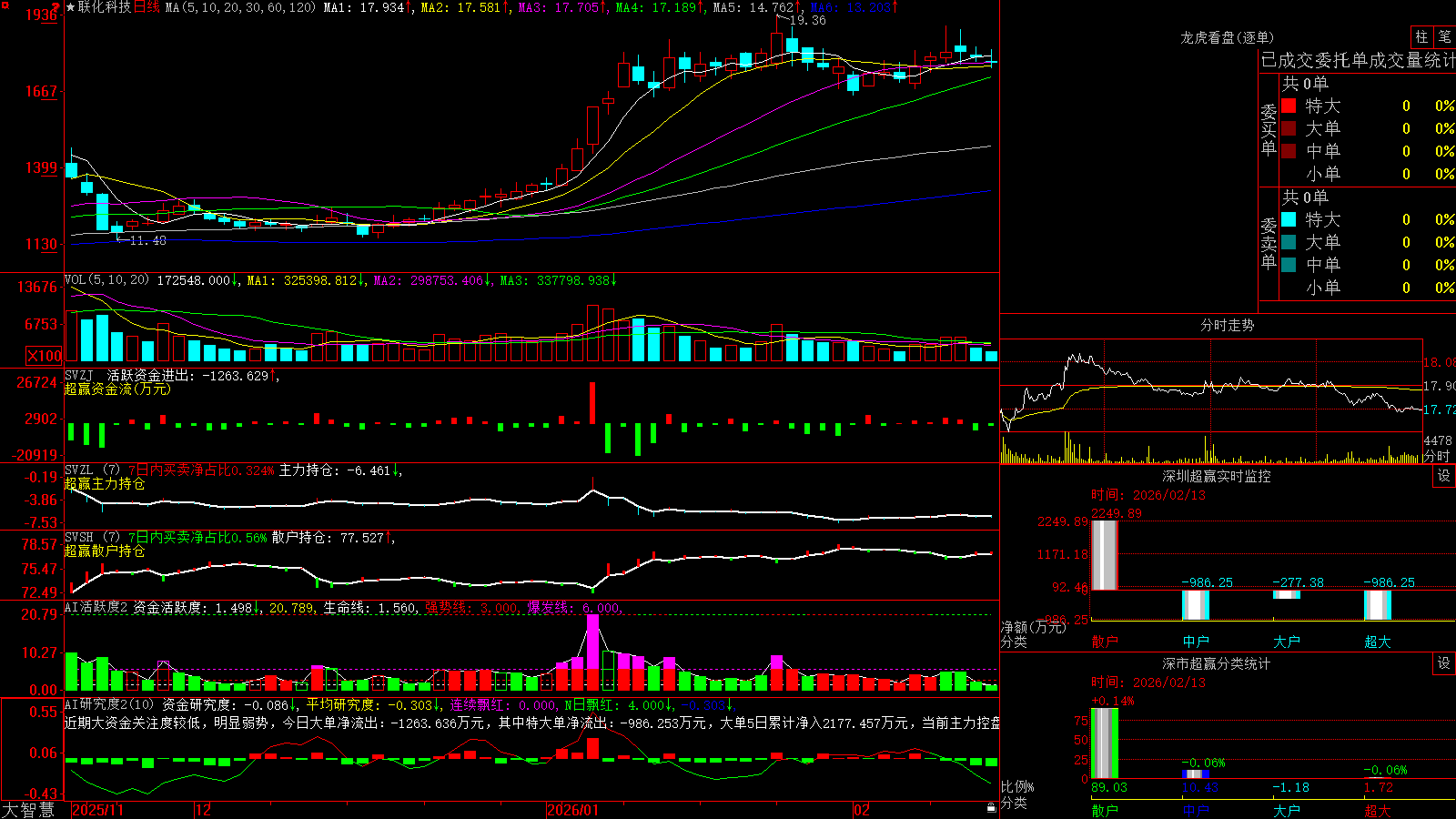1456x819 pixels.
Task: Click the stock name 联化科技
Action: pyautogui.click(x=105, y=7)
